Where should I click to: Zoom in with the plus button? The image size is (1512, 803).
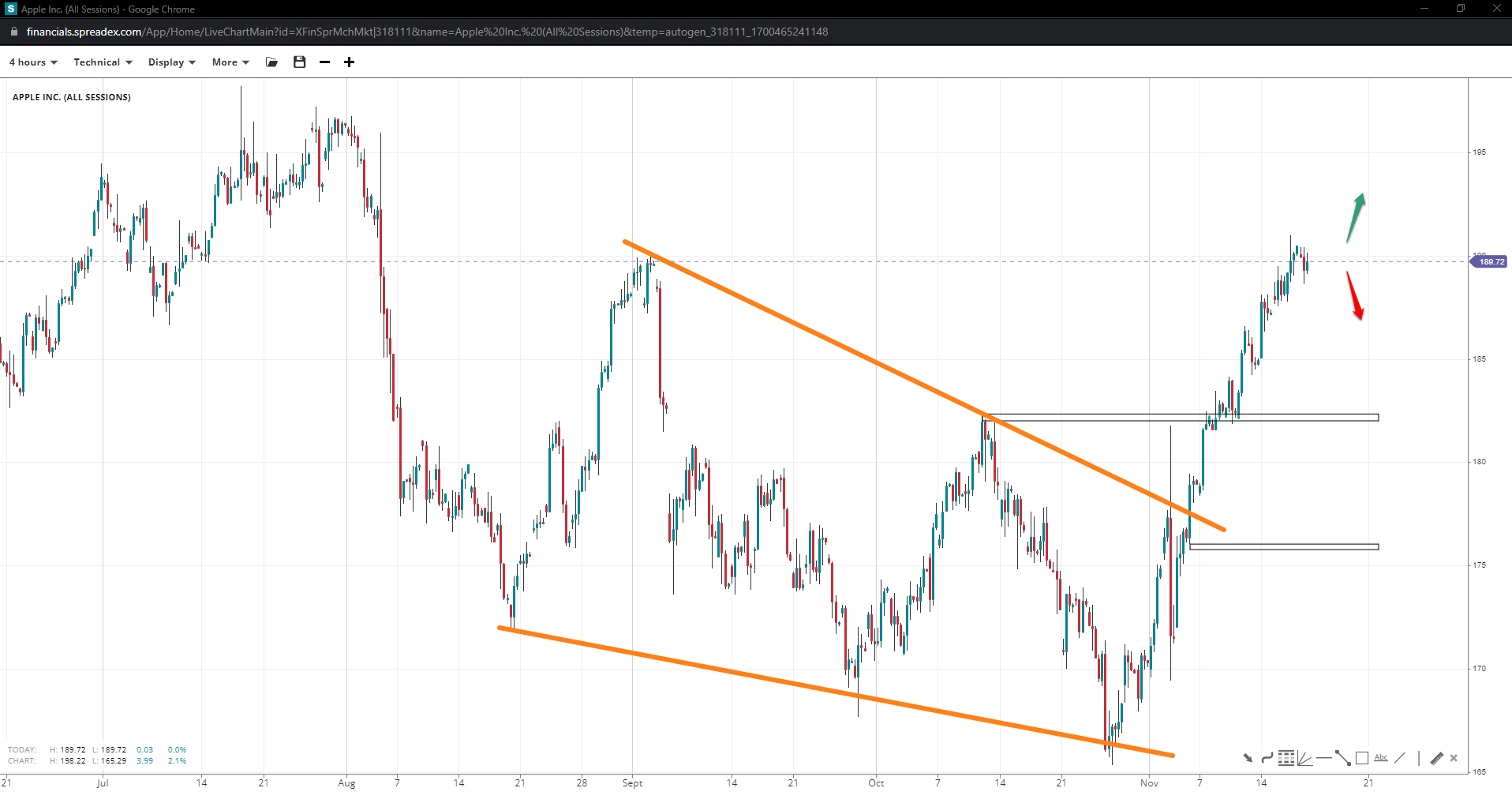point(349,62)
